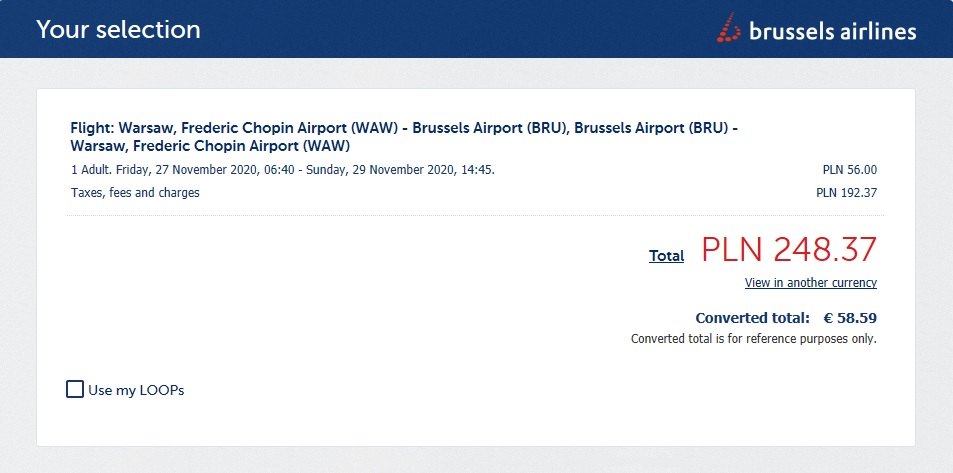
Task: Select the 'Your selection' page heading
Action: (x=119, y=29)
